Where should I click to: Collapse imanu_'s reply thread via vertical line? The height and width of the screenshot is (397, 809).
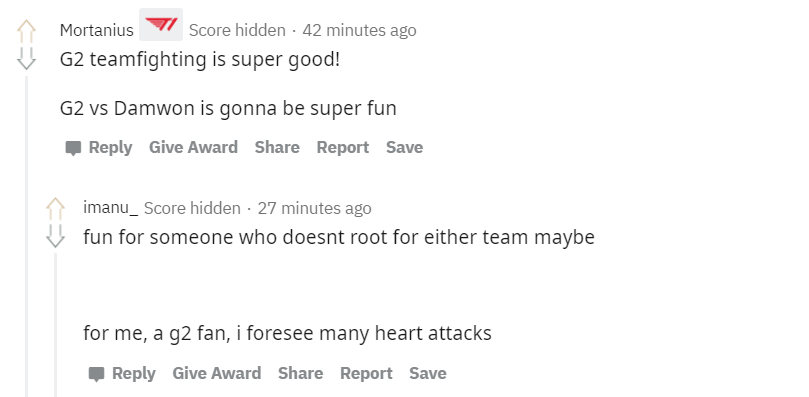click(55, 325)
